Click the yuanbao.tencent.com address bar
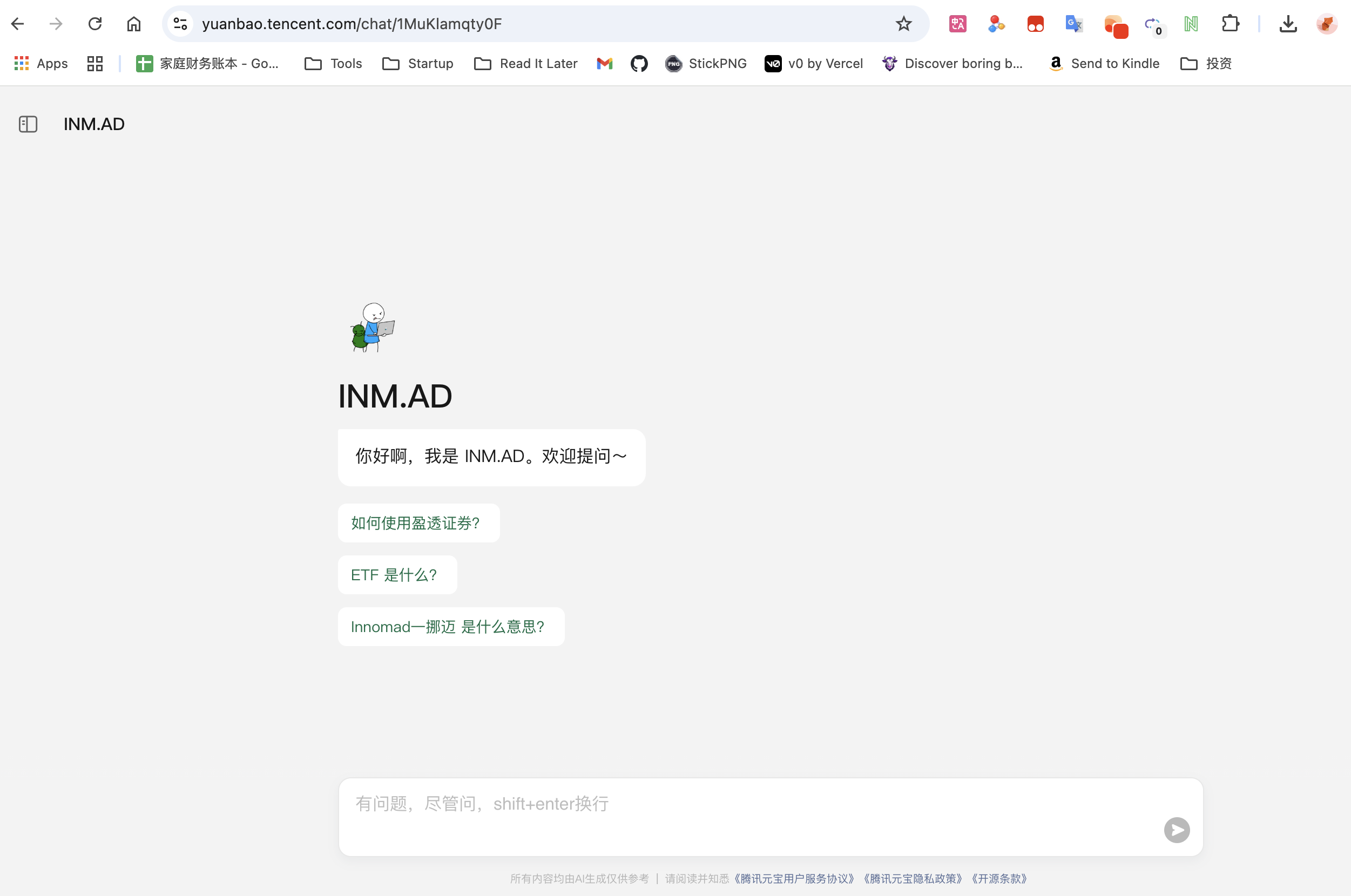Screen dimensions: 1351x896 (545, 24)
